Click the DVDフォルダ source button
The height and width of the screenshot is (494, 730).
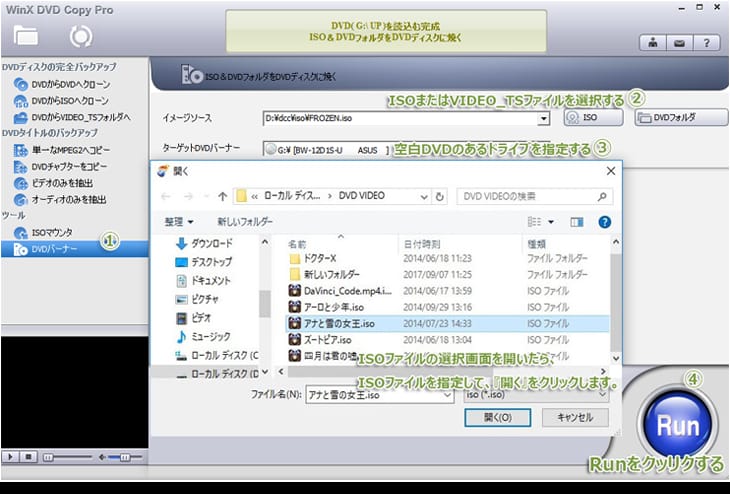(681, 117)
